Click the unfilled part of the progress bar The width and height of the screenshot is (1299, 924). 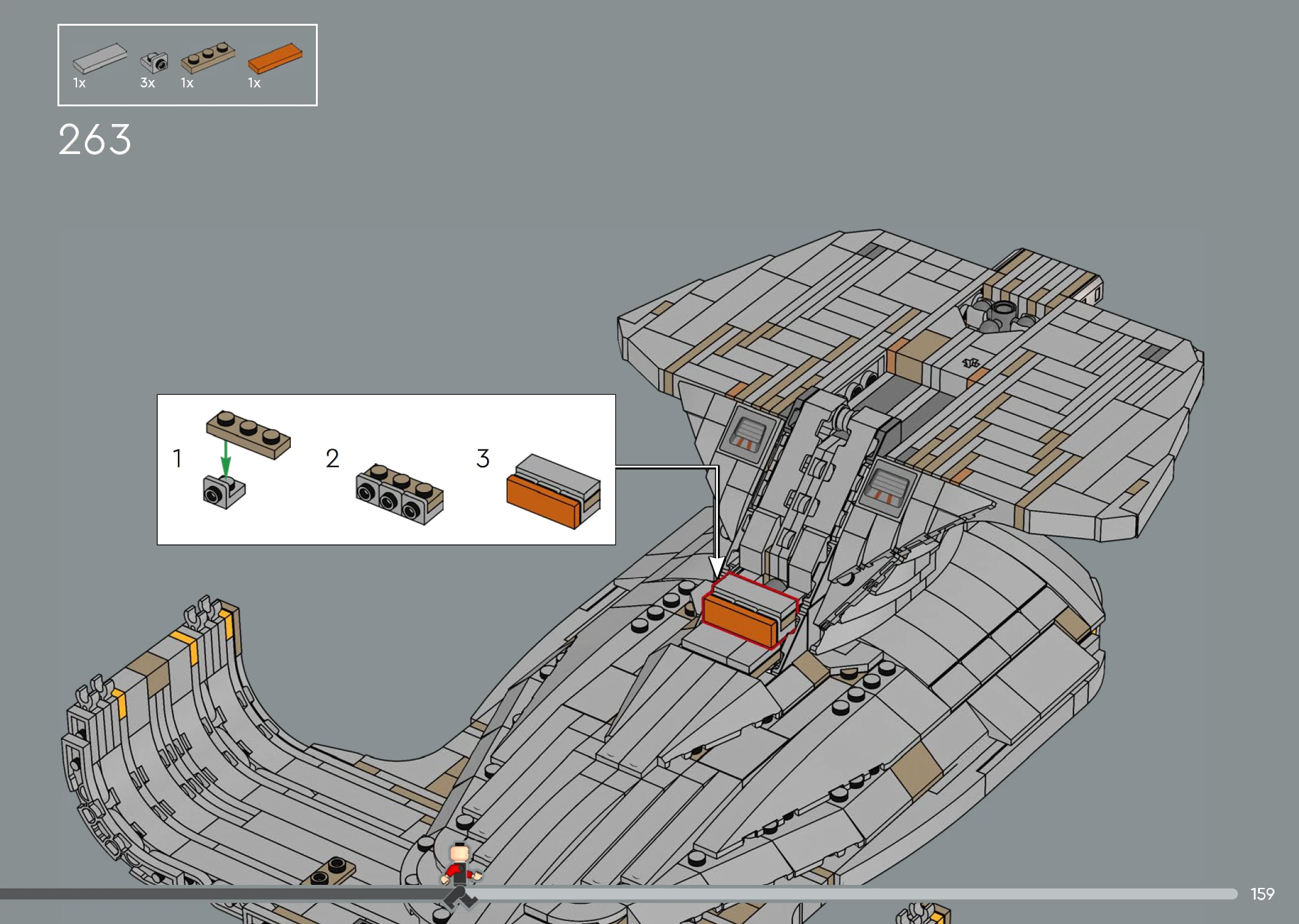[855, 894]
